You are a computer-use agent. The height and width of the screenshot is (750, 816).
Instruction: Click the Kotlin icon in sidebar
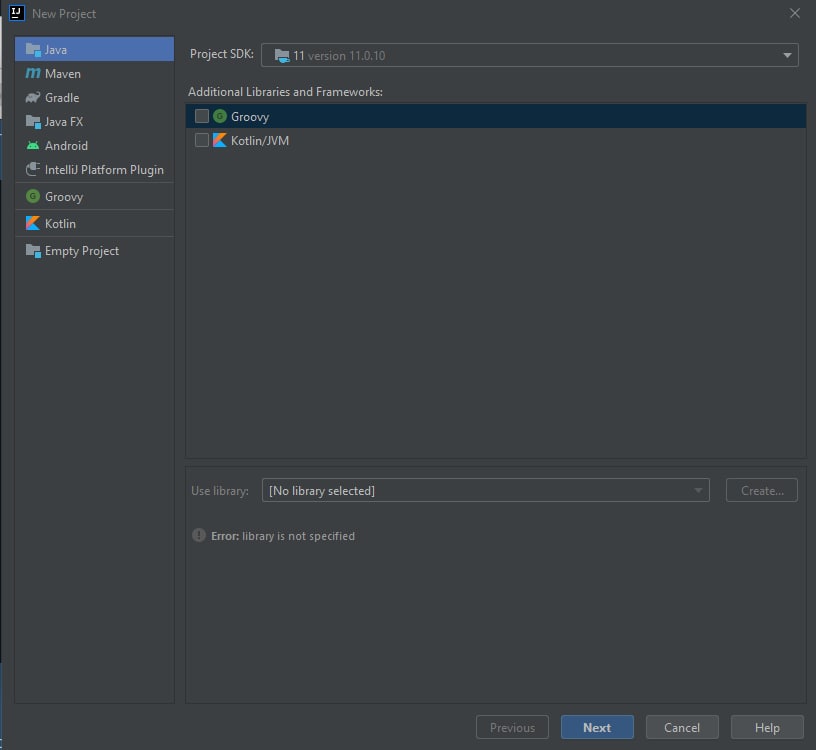pyautogui.click(x=33, y=223)
